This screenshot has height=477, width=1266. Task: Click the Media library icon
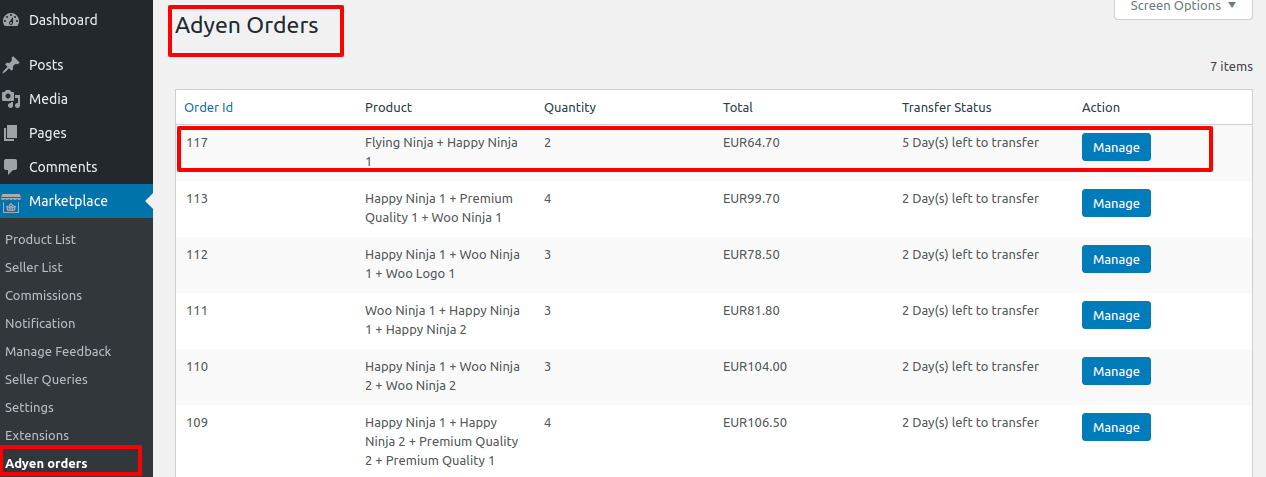11,99
